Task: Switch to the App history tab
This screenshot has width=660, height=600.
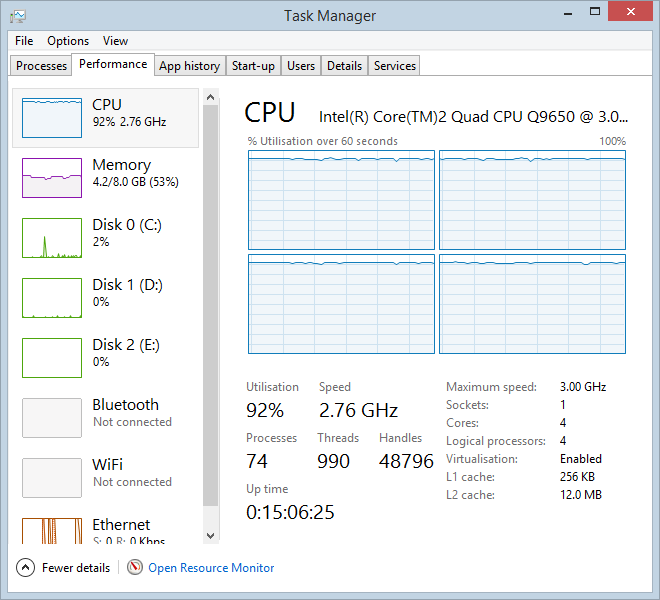Action: point(189,66)
